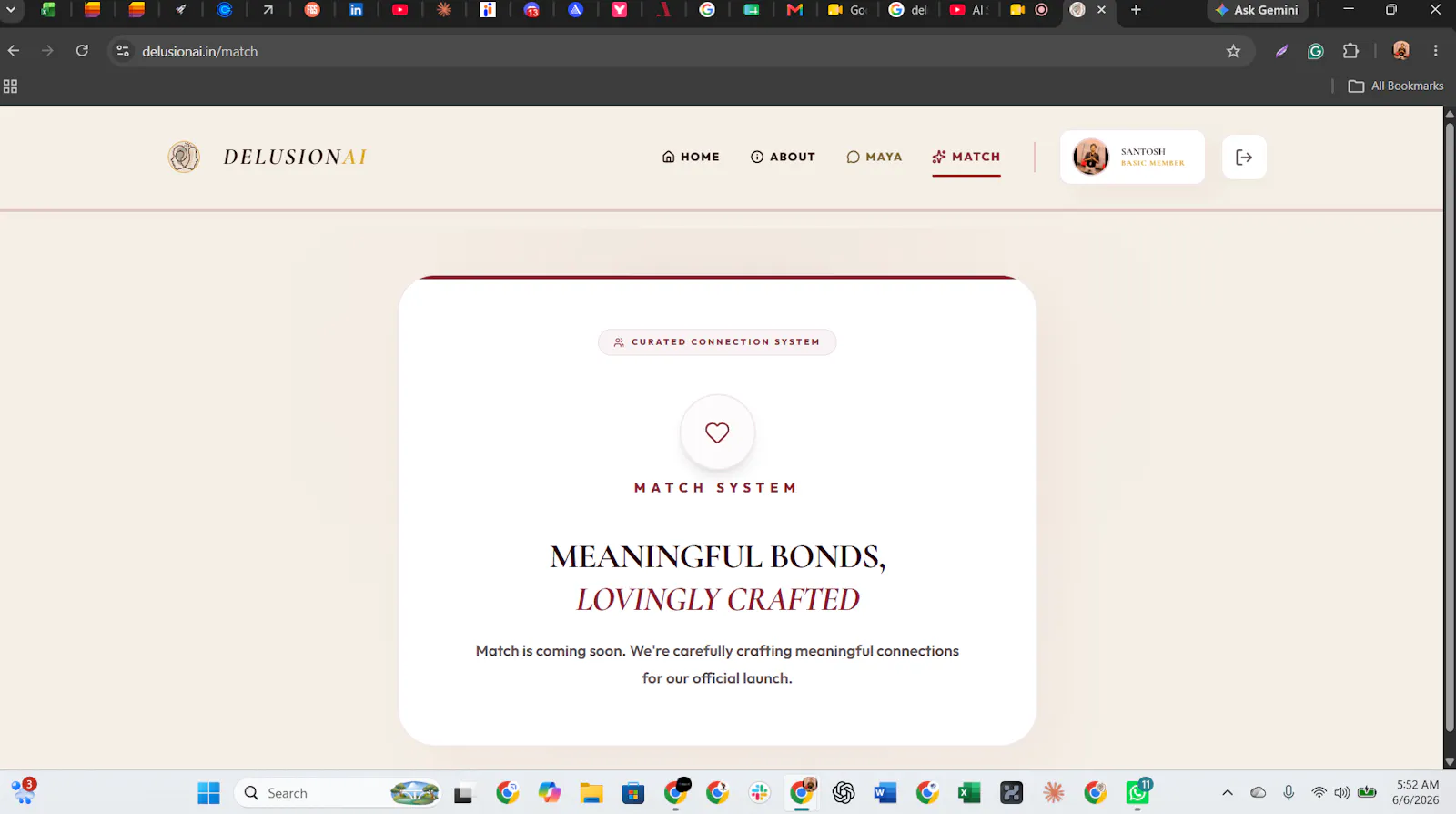Click the logout icon beside profile card

[x=1244, y=157]
